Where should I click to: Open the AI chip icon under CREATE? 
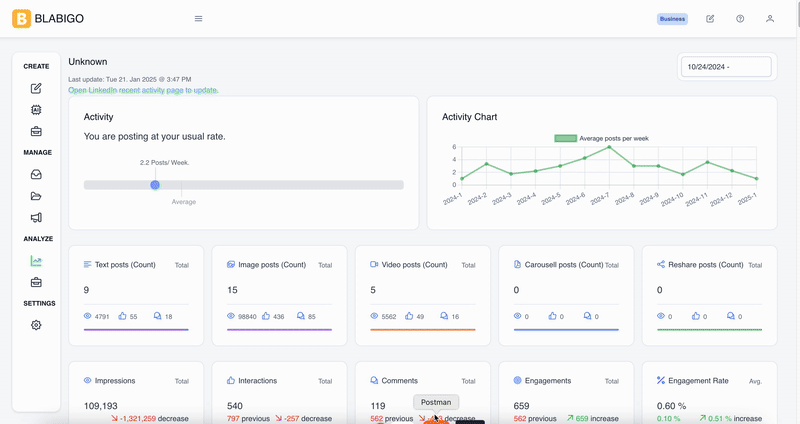[x=36, y=109]
